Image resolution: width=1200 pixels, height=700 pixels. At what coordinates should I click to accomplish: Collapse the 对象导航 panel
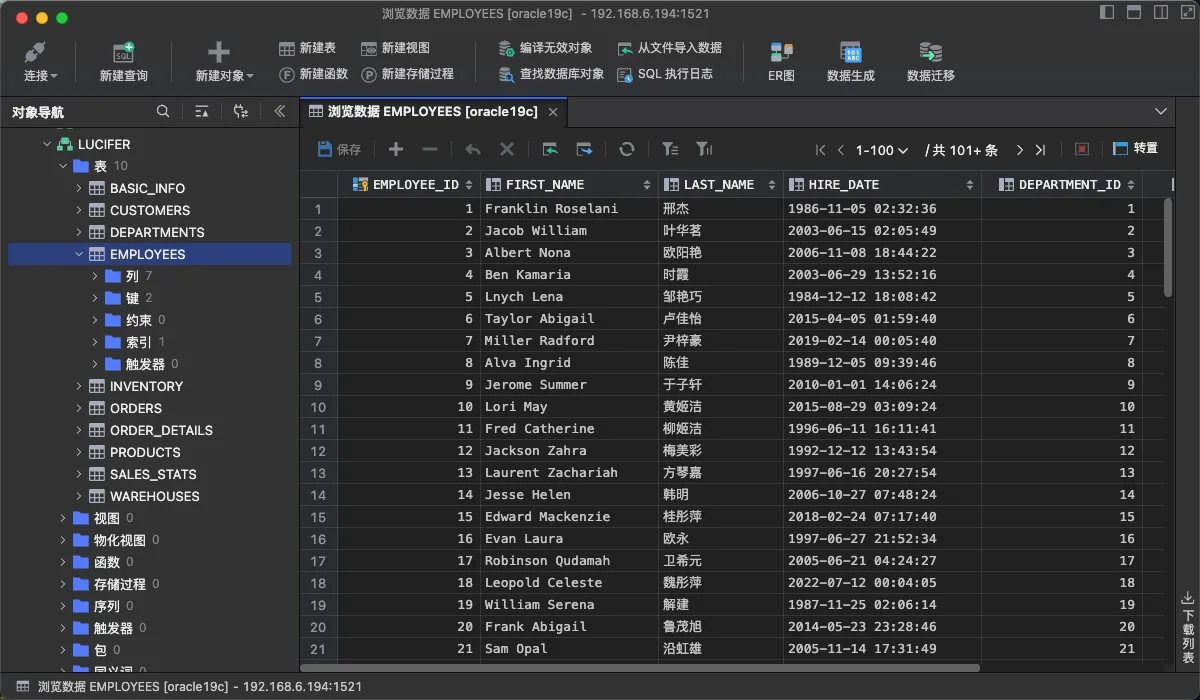[x=279, y=112]
